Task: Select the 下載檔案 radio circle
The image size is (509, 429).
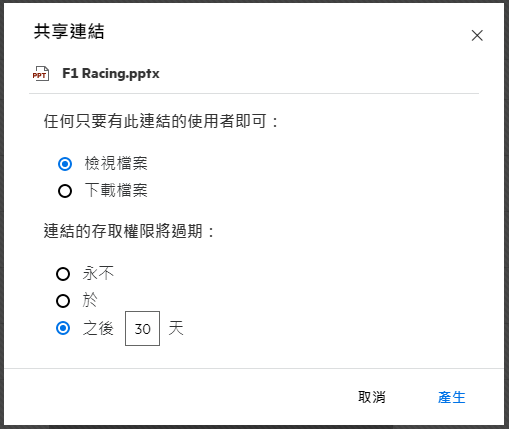Action: coord(65,191)
